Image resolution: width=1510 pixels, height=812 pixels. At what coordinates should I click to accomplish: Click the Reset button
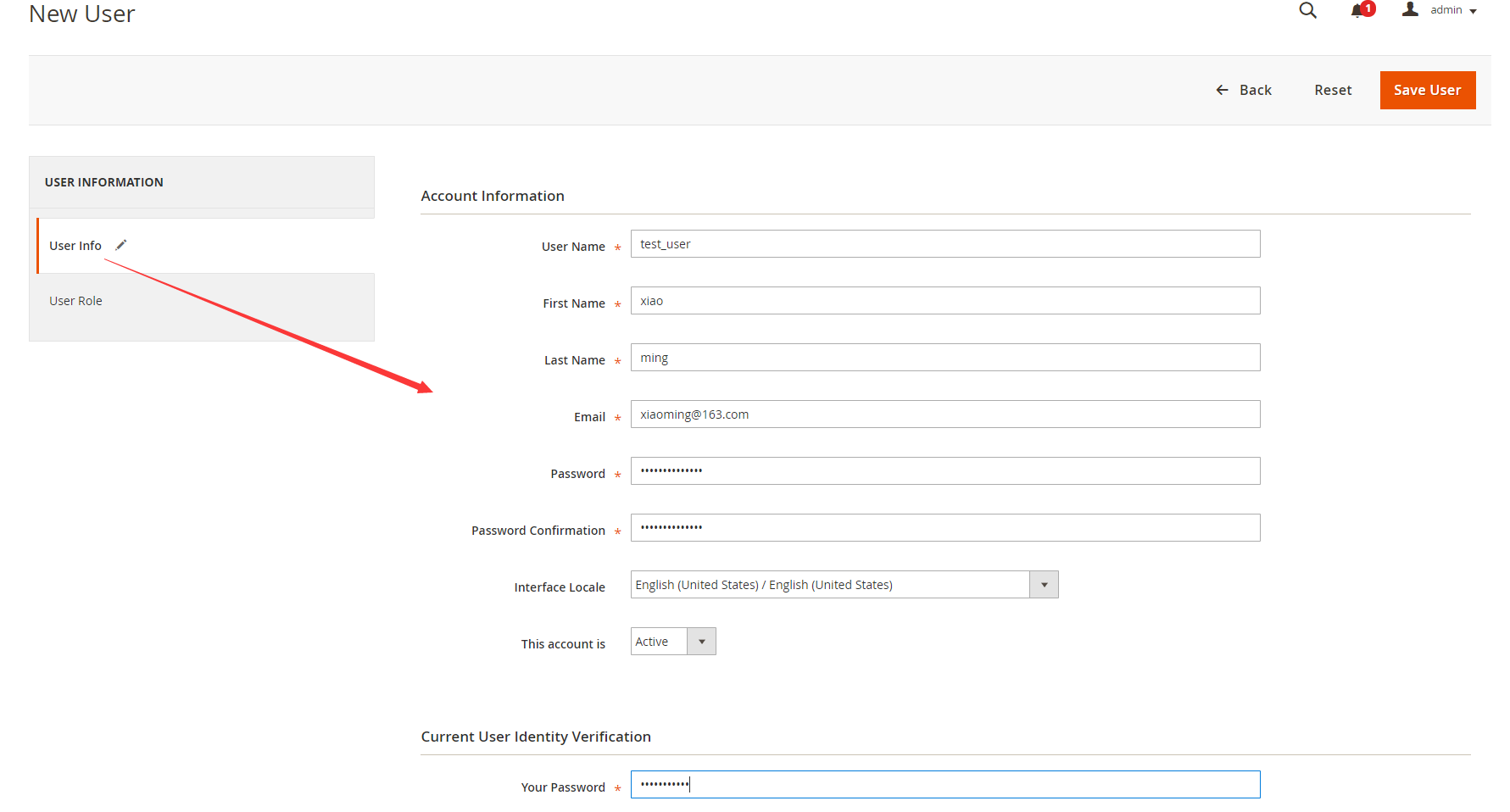[x=1333, y=90]
